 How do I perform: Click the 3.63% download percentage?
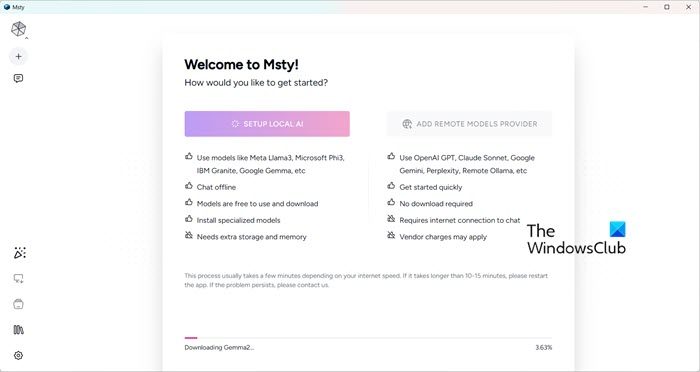coord(543,347)
